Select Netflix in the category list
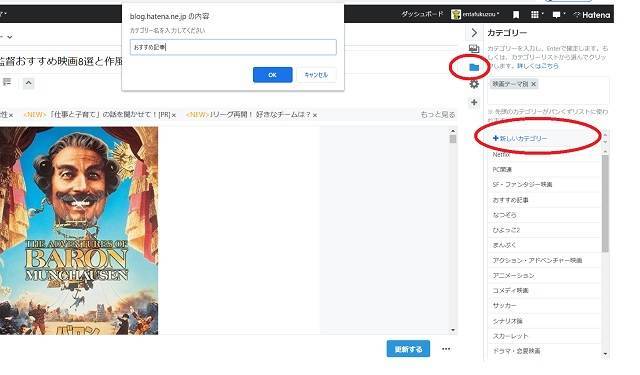 (545, 155)
